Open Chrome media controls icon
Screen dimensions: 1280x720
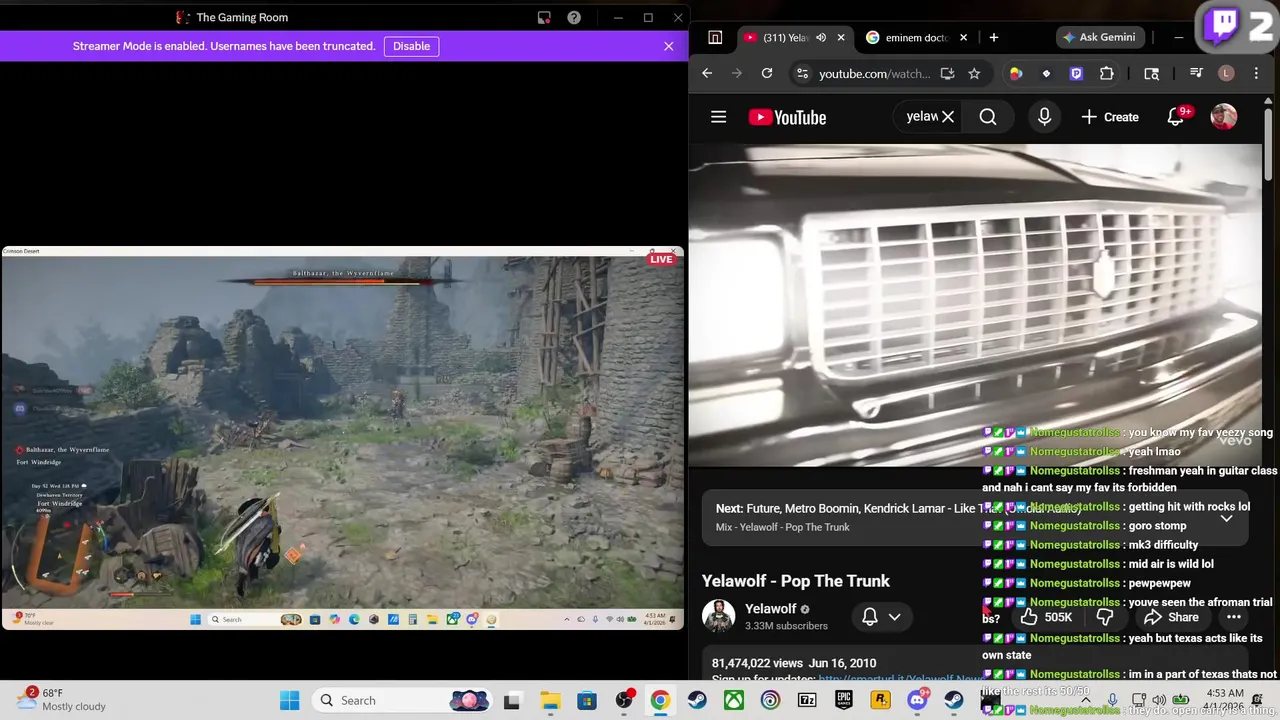1196,73
